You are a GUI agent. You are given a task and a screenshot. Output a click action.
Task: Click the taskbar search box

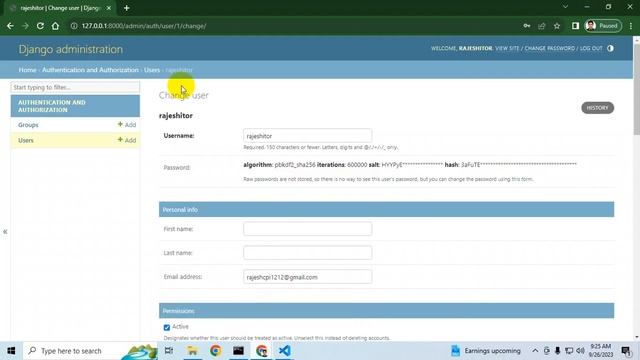click(91, 351)
